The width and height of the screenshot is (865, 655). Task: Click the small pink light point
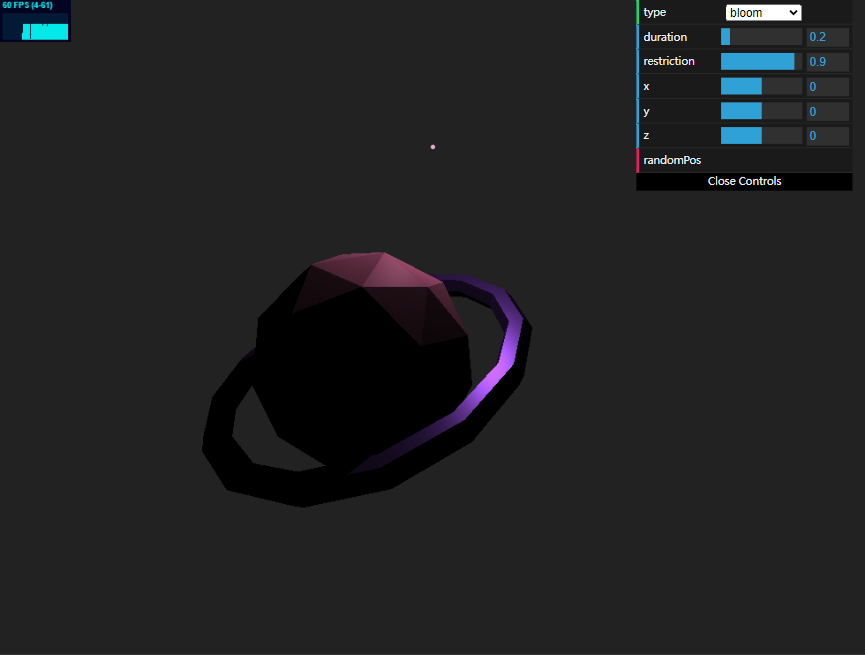(433, 147)
